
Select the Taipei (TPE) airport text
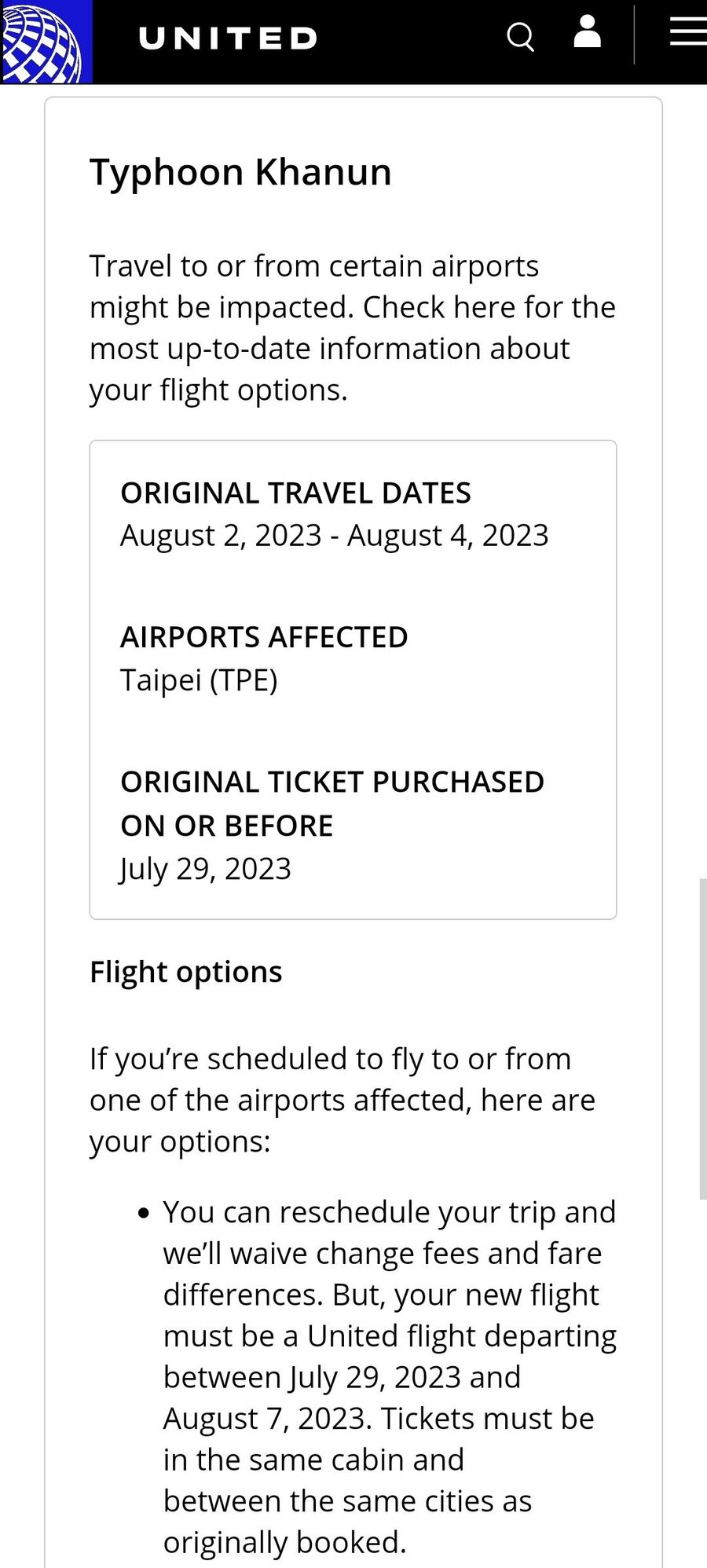point(199,680)
